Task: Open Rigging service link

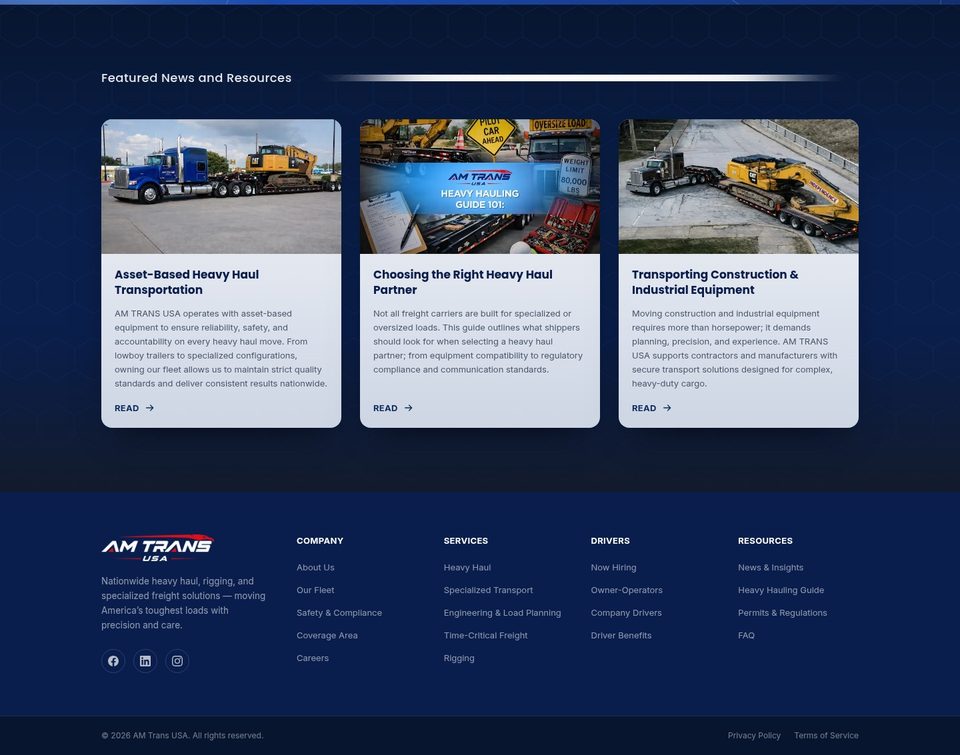Action: (x=459, y=658)
